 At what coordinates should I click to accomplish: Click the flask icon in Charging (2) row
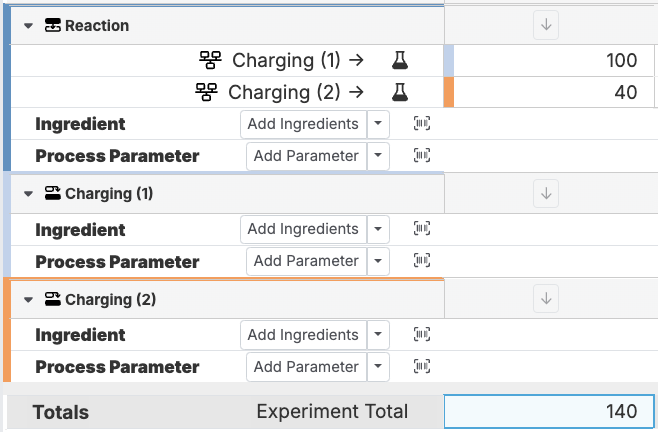pos(400,93)
